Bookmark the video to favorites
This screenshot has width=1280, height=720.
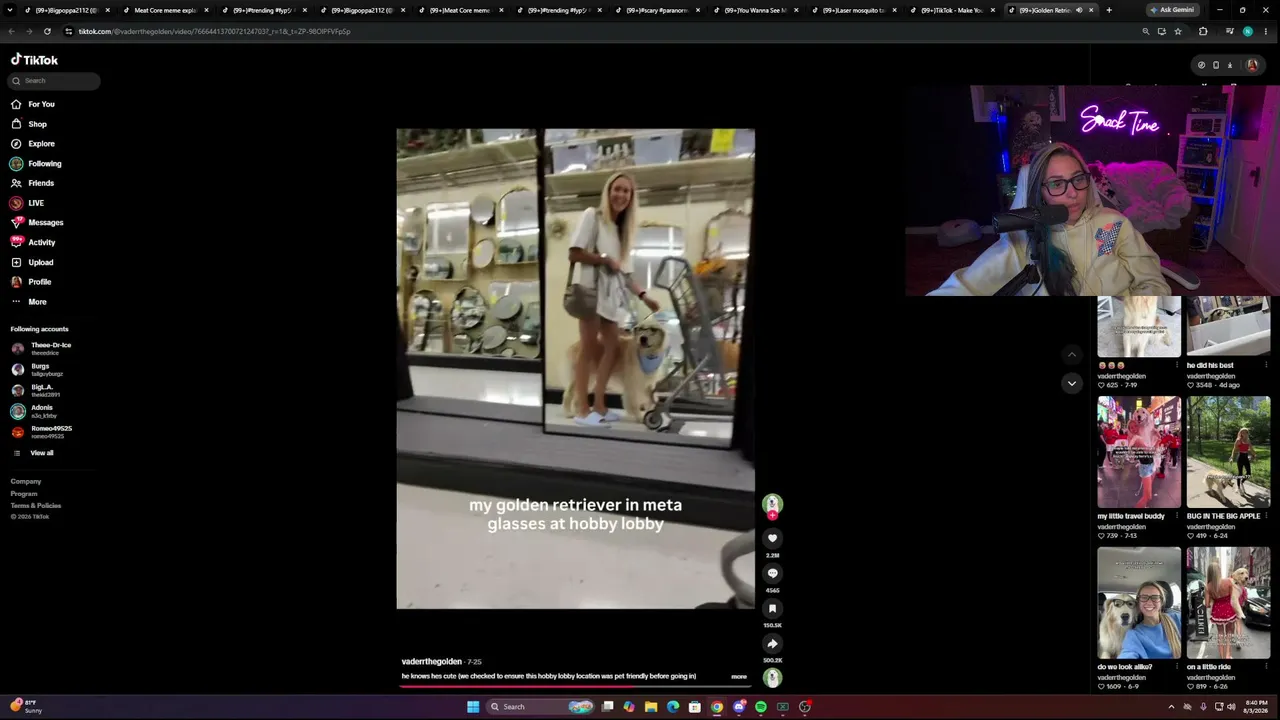772,608
